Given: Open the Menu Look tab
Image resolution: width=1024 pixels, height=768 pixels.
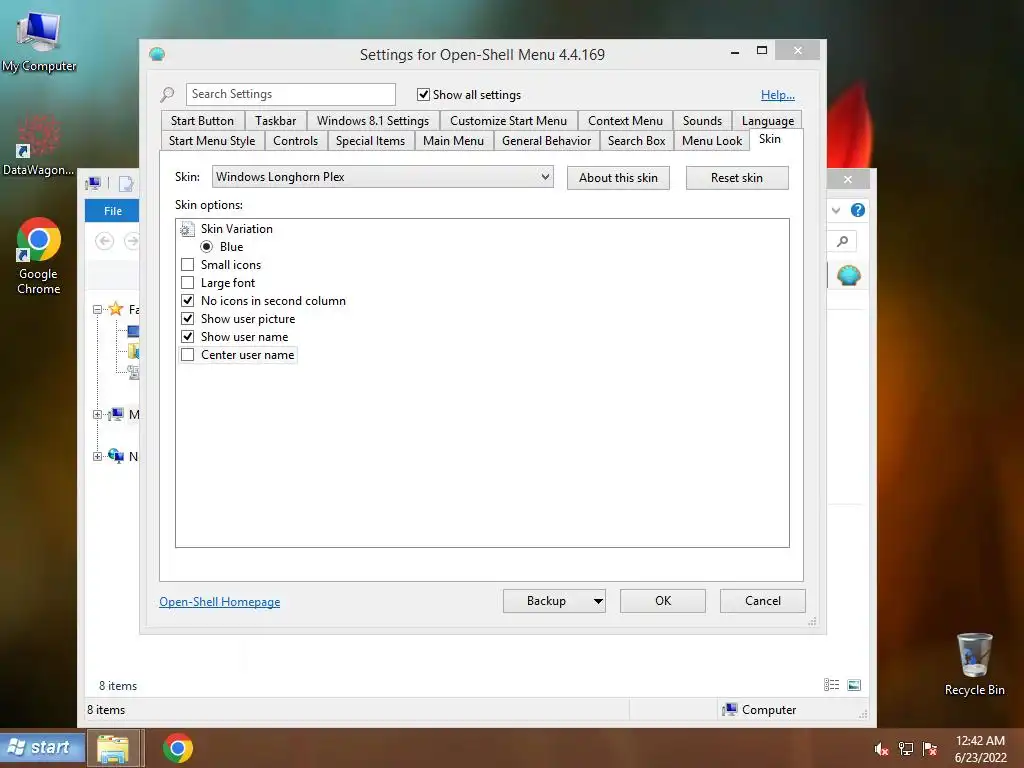Looking at the screenshot, I should pos(712,141).
